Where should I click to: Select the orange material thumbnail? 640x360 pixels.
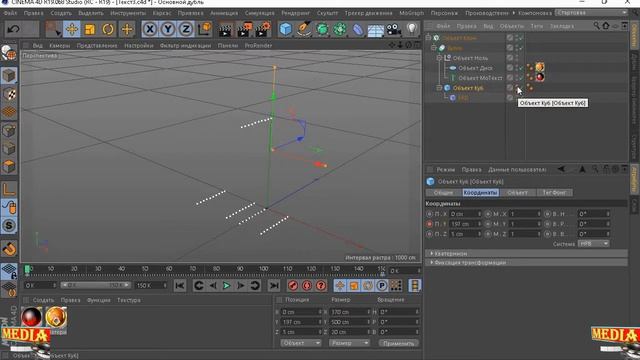[56, 317]
